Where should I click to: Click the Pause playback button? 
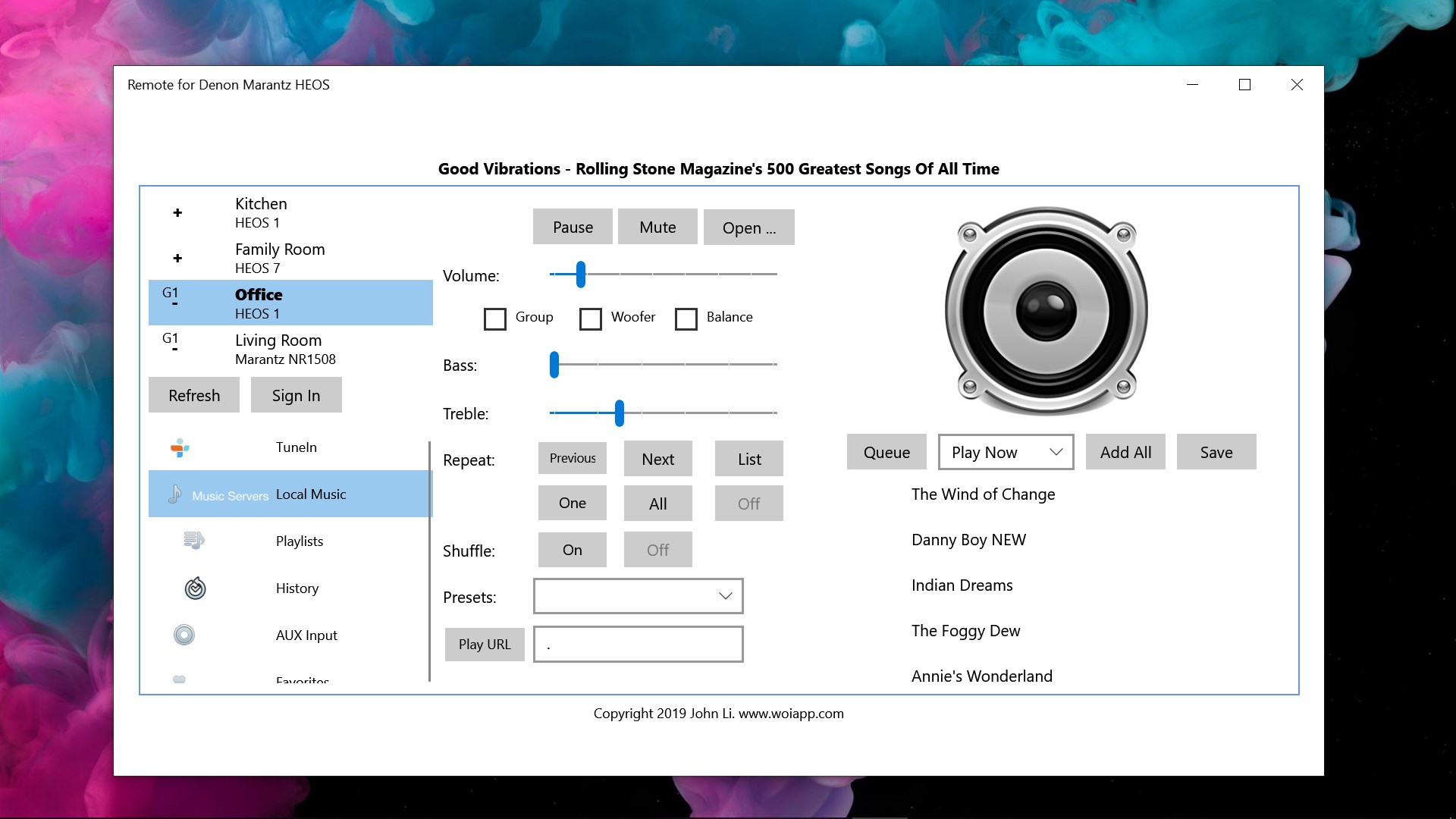pyautogui.click(x=572, y=227)
